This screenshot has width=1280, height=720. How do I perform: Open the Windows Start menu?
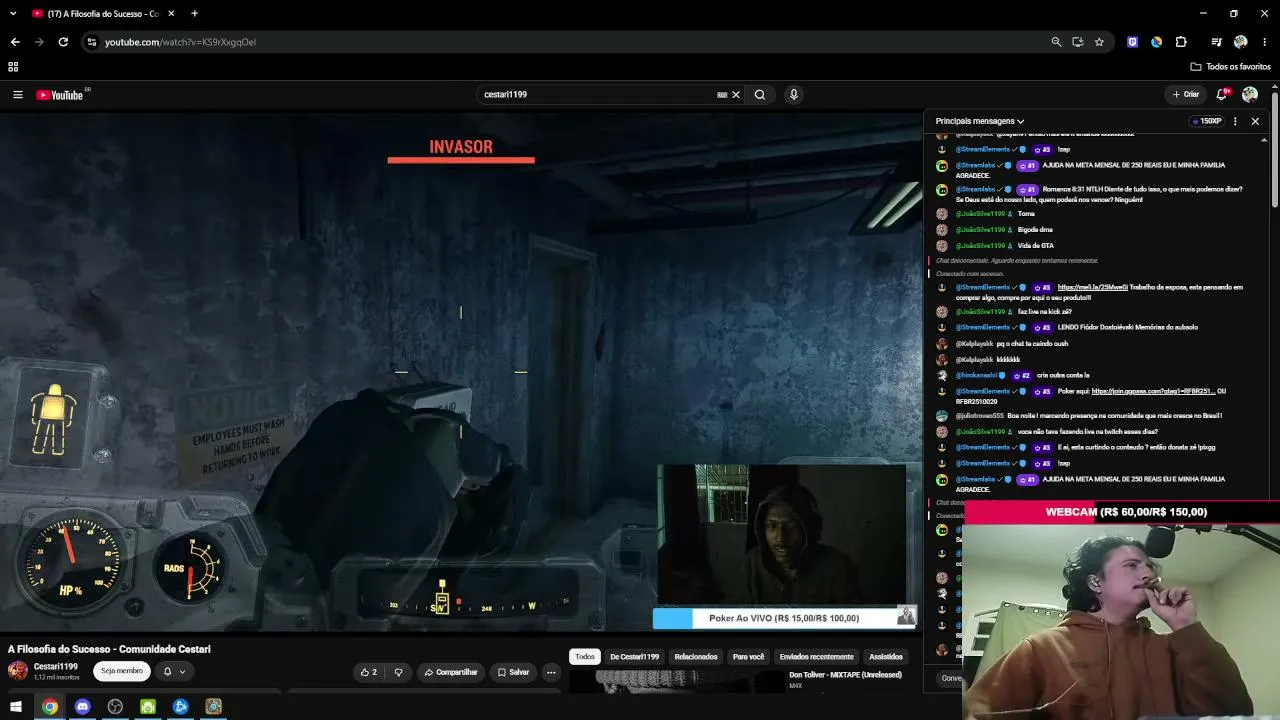pyautogui.click(x=16, y=707)
